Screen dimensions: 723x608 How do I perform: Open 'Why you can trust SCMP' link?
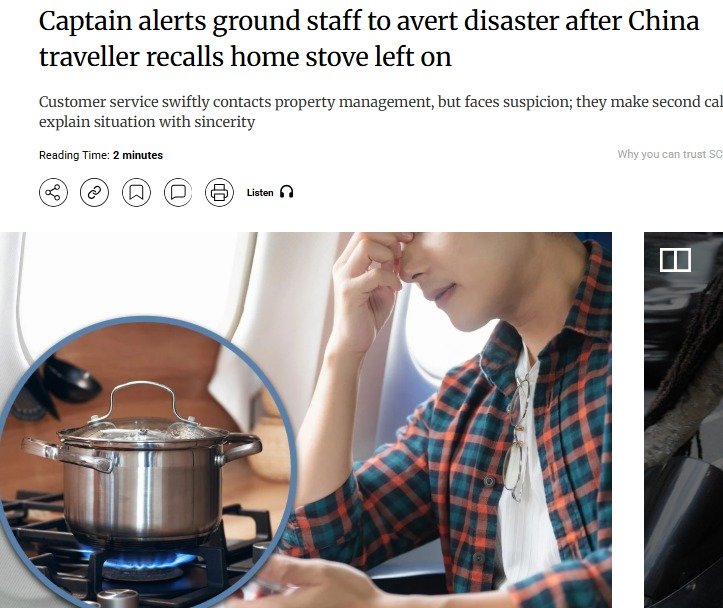(670, 154)
